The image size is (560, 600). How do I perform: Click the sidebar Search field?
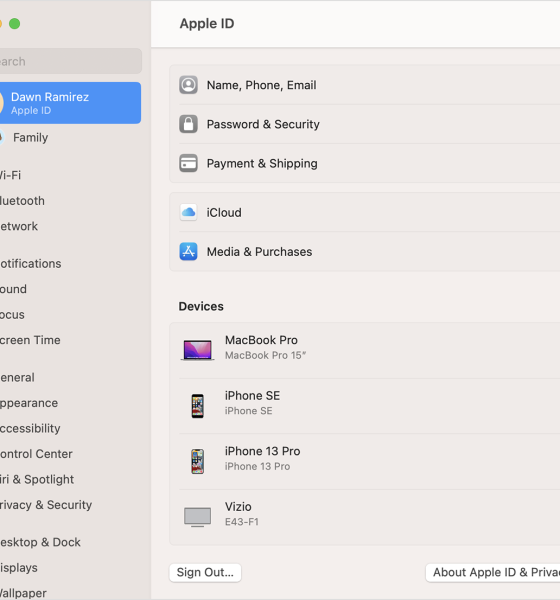click(x=70, y=61)
